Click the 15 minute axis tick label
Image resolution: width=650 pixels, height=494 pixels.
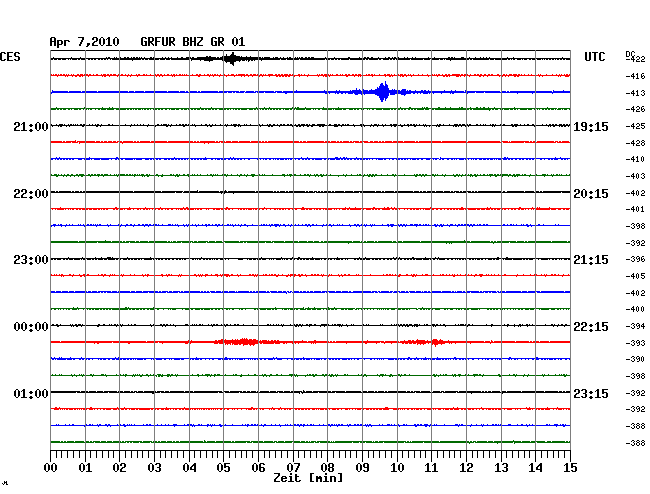click(x=570, y=468)
